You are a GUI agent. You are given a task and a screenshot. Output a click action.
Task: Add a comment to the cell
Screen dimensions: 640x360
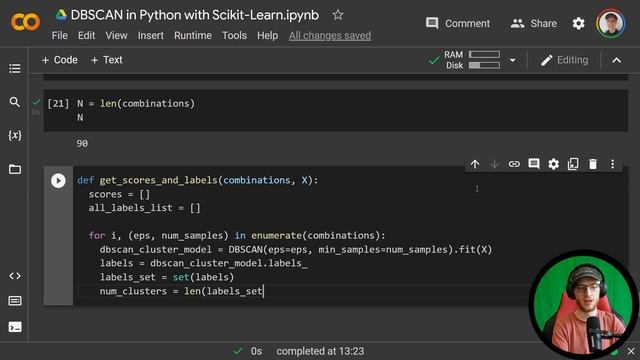pos(533,164)
